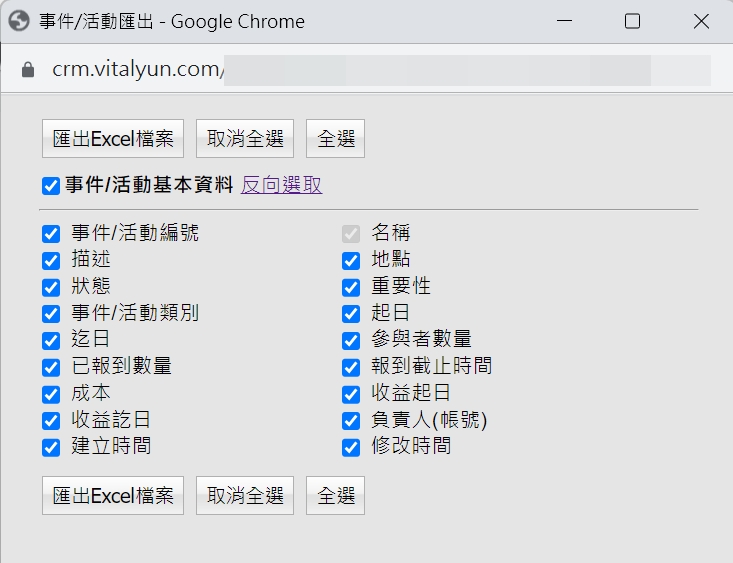Uncheck the 起日 checkbox
The width and height of the screenshot is (733, 563).
pyautogui.click(x=351, y=314)
